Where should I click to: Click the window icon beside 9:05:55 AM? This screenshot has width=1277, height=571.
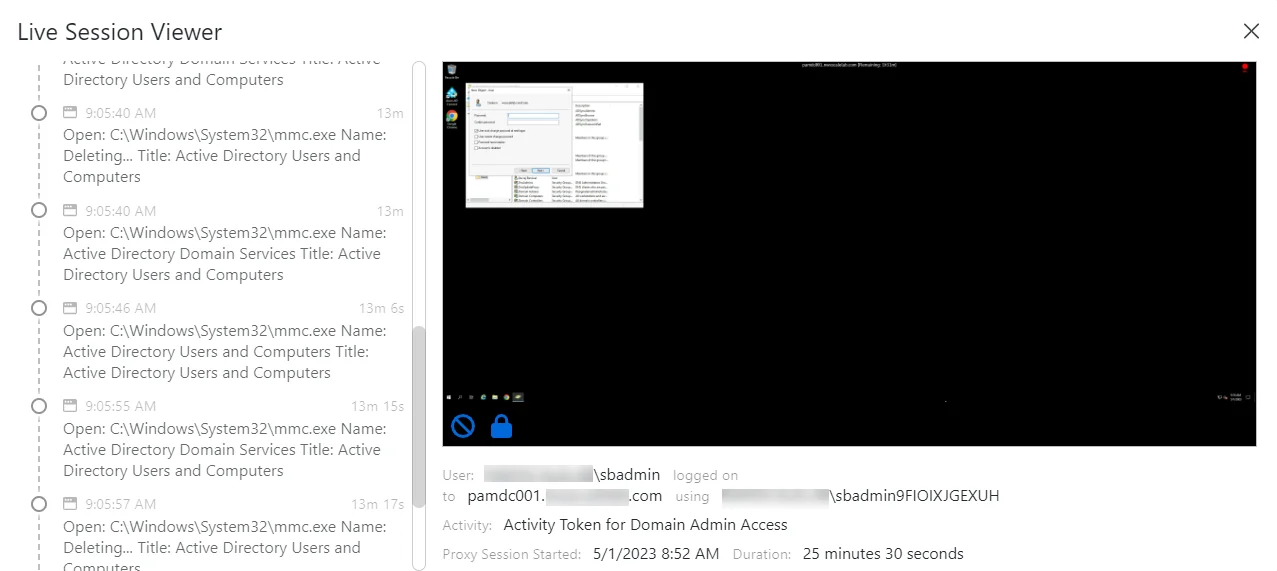pyautogui.click(x=70, y=406)
